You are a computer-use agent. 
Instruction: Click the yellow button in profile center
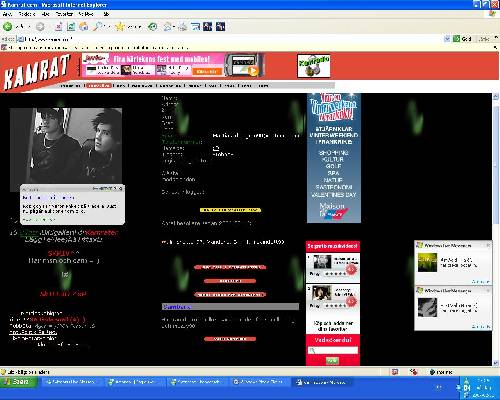pyautogui.click(x=230, y=210)
